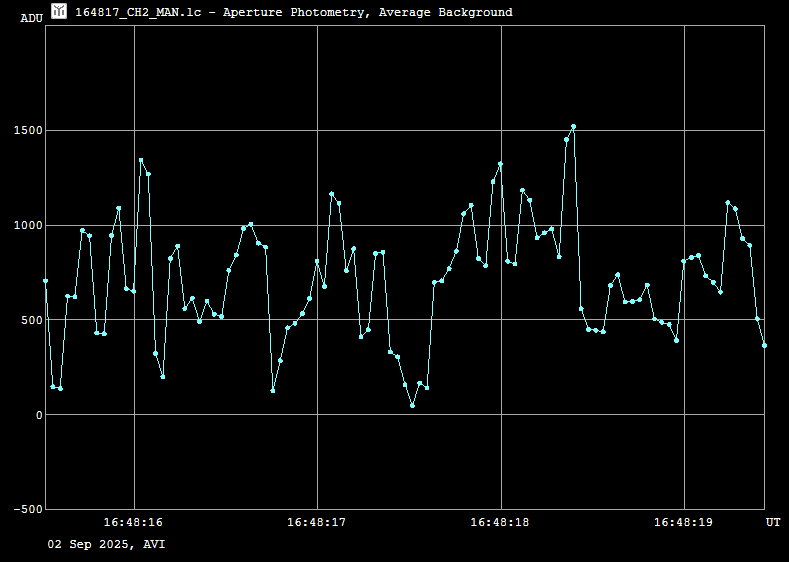
Task: Select the 16:48:19 time label
Action: (x=684, y=522)
